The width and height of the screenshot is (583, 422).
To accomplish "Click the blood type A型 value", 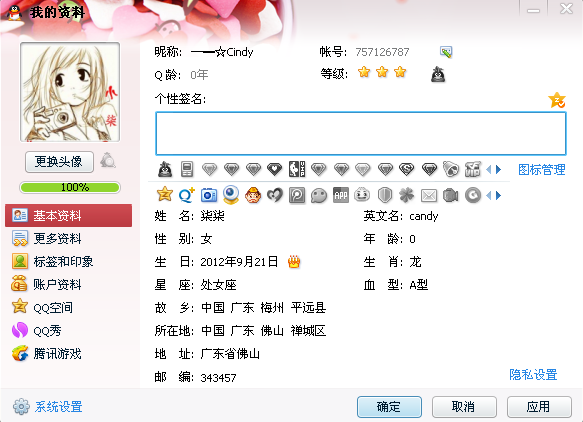I will pyautogui.click(x=419, y=285).
